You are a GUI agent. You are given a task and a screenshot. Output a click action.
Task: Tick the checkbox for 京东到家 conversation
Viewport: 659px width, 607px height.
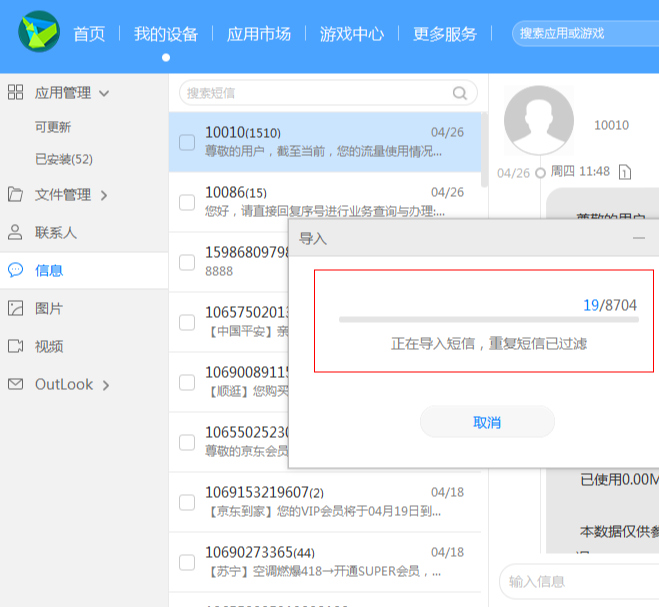pyautogui.click(x=187, y=502)
